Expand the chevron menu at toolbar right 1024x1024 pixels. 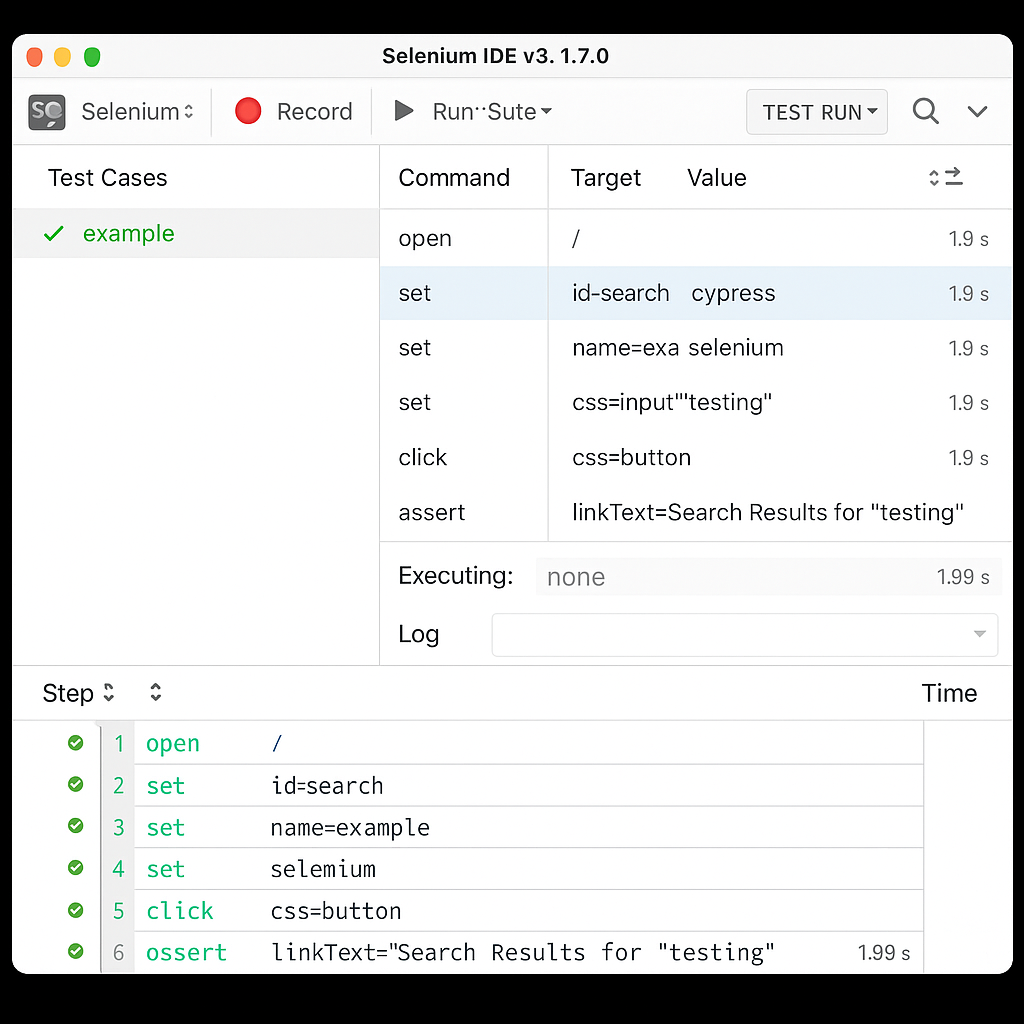pos(977,111)
